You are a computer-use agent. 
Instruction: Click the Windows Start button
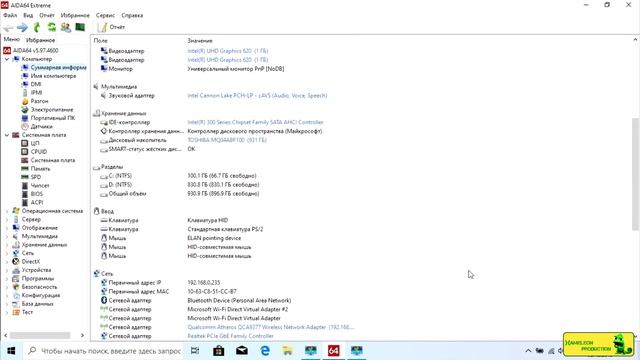tap(11, 351)
